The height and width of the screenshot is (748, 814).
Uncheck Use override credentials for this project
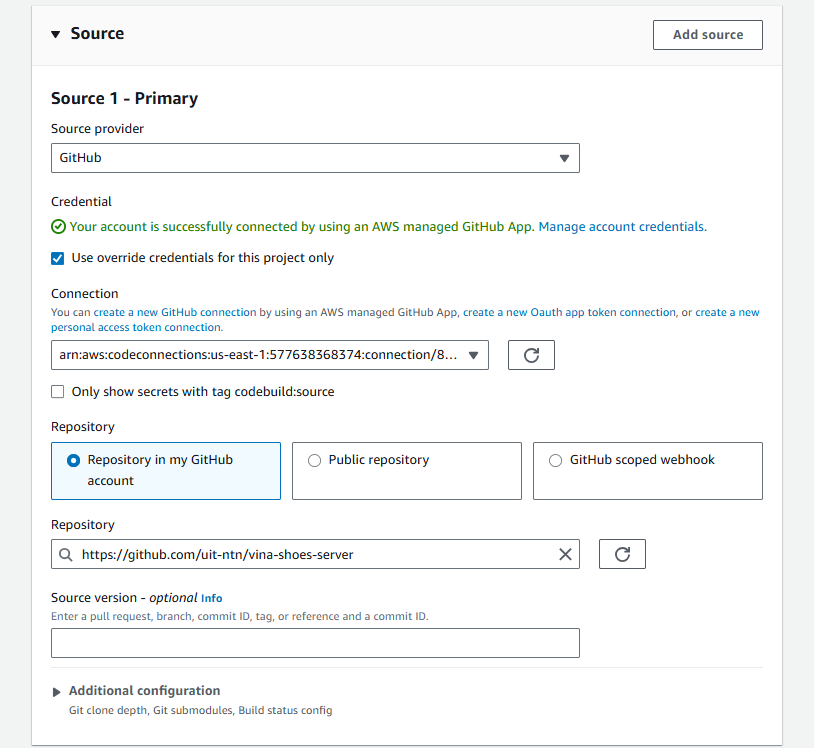[58, 258]
